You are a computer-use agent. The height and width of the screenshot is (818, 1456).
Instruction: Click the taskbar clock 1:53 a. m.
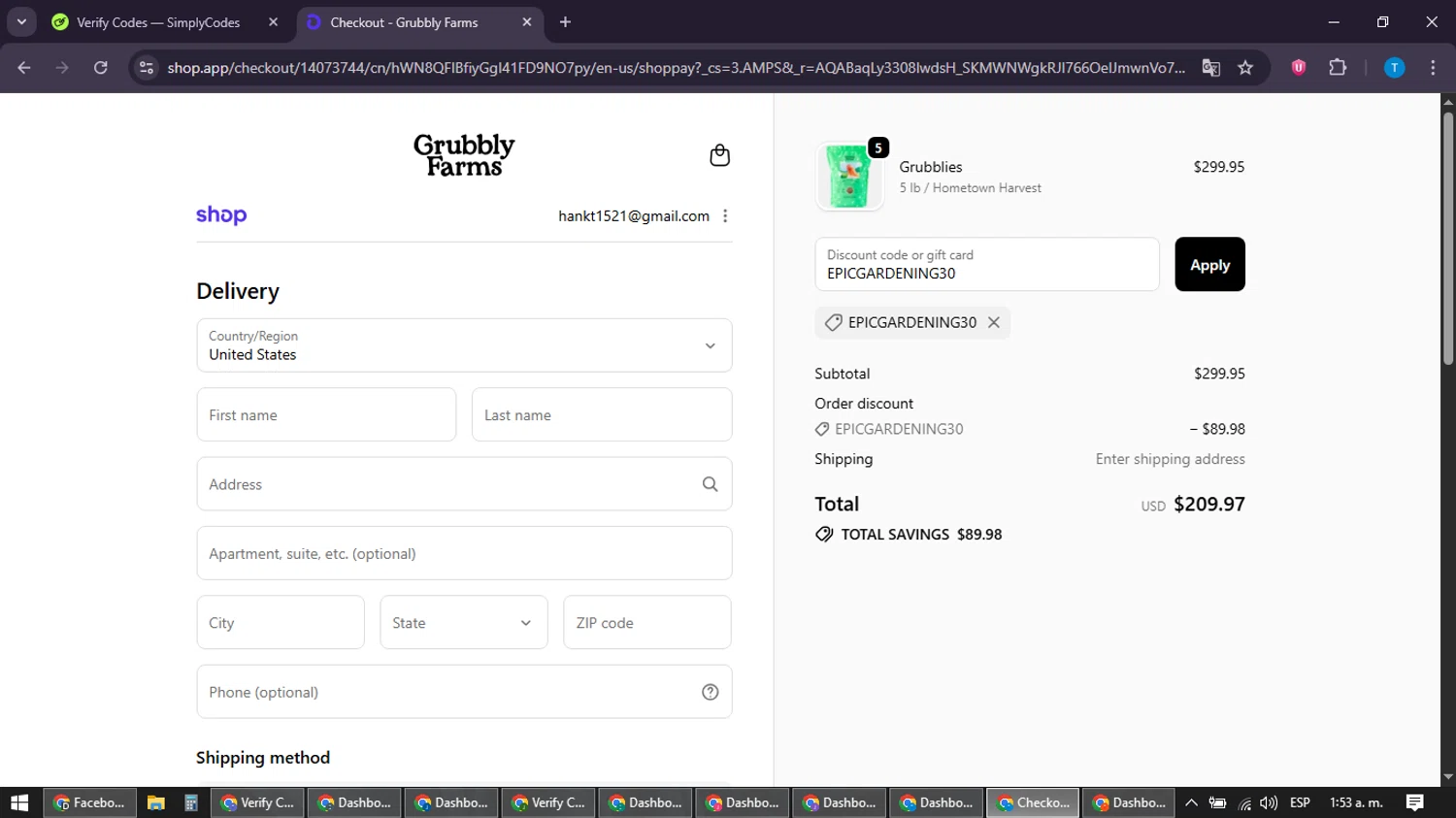pyautogui.click(x=1356, y=802)
